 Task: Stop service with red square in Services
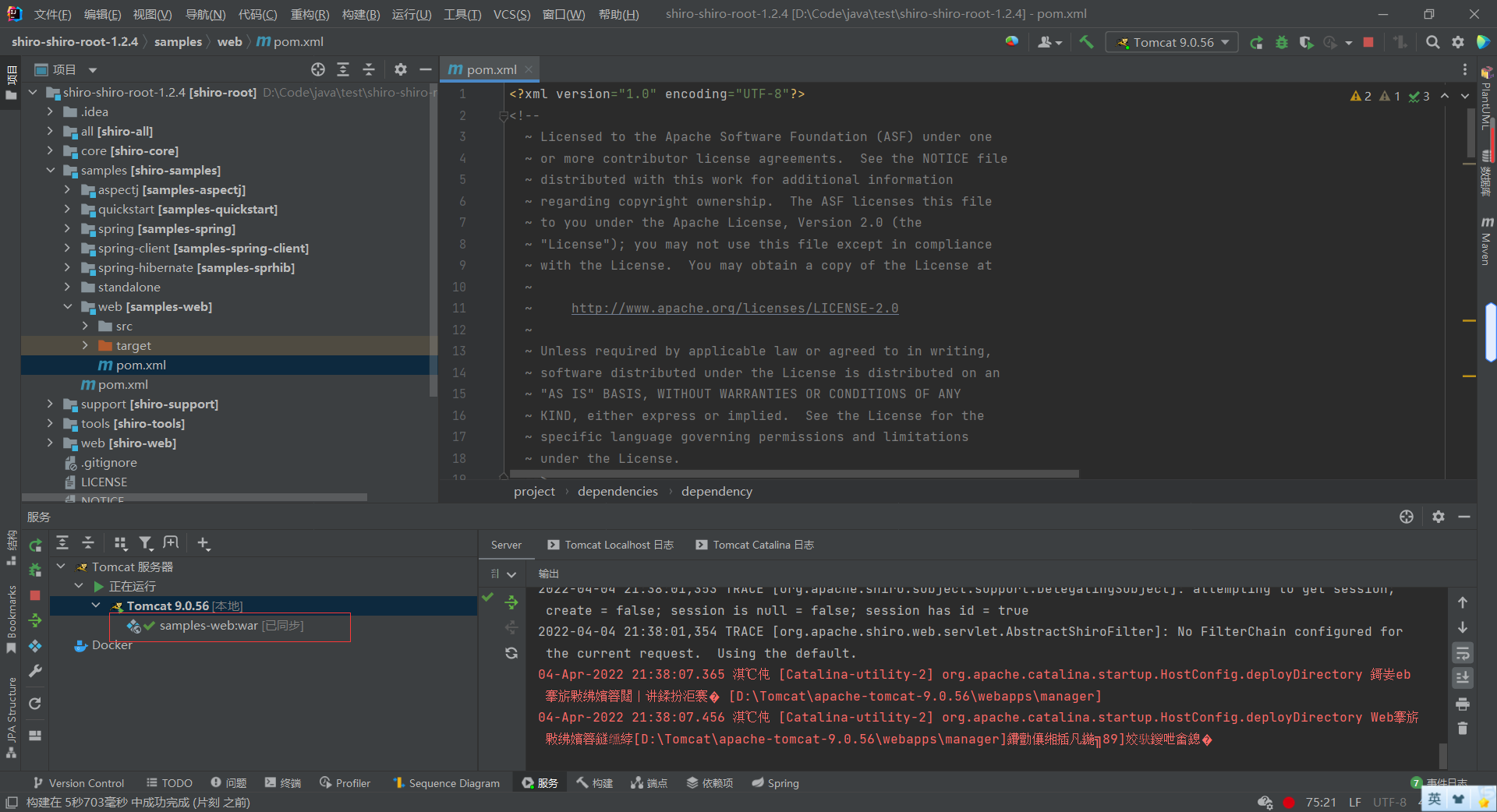click(x=35, y=595)
